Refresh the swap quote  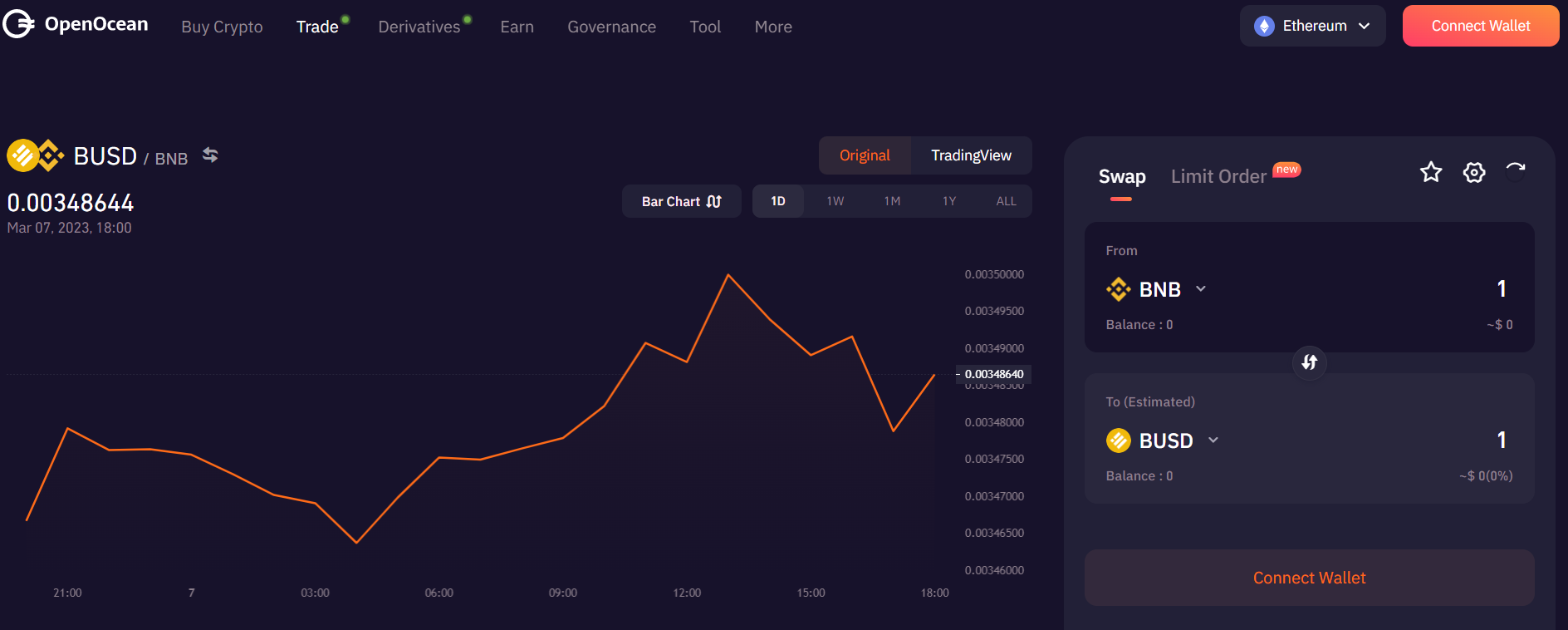point(1516,171)
